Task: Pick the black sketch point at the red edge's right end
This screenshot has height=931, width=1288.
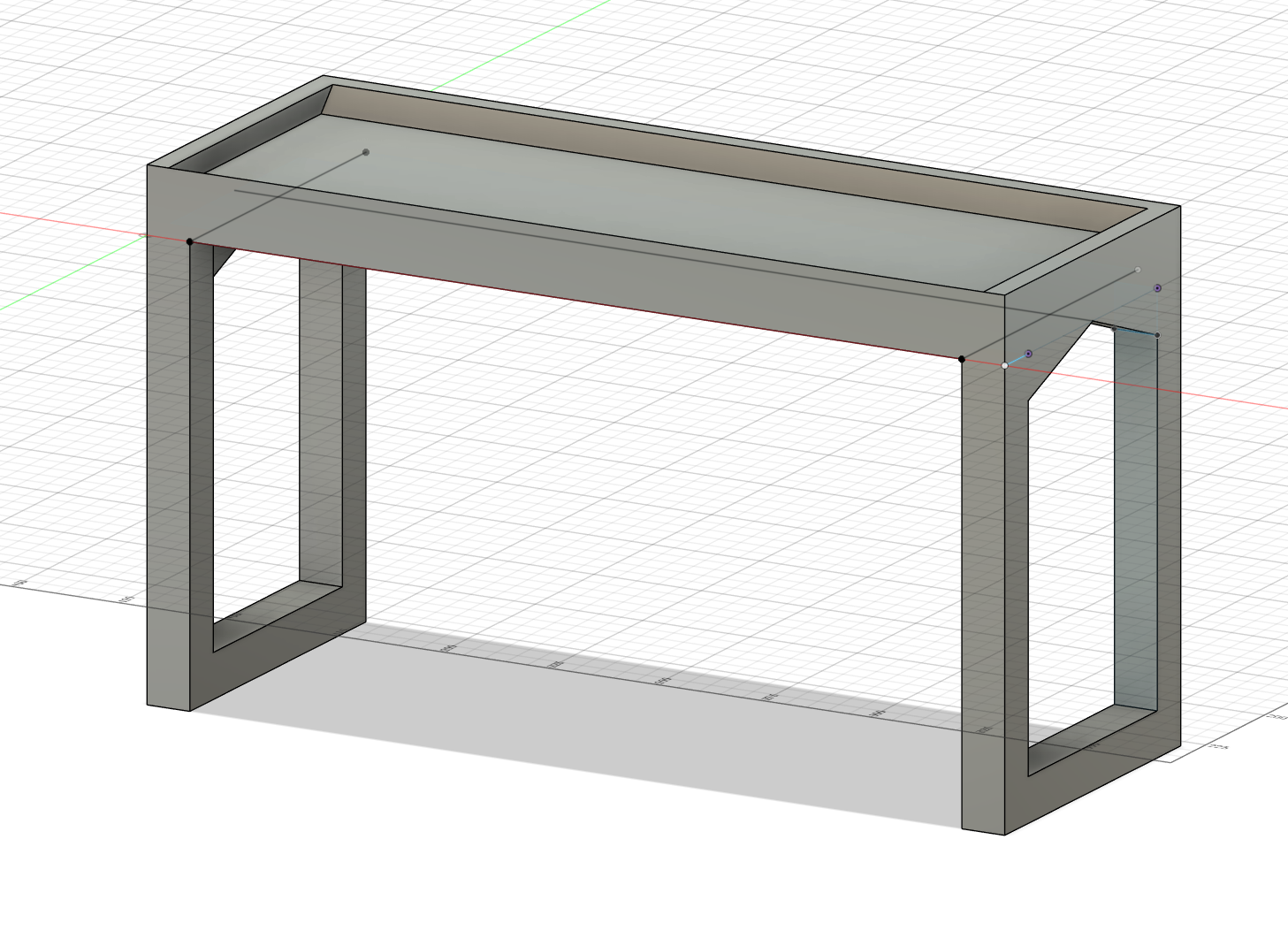Action: pos(962,359)
